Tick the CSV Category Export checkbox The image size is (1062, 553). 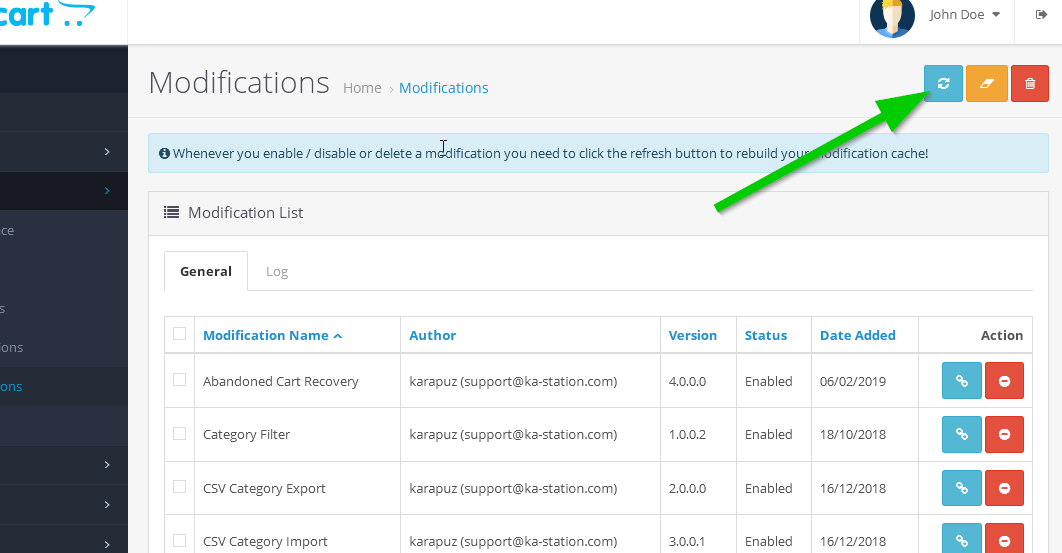click(179, 487)
